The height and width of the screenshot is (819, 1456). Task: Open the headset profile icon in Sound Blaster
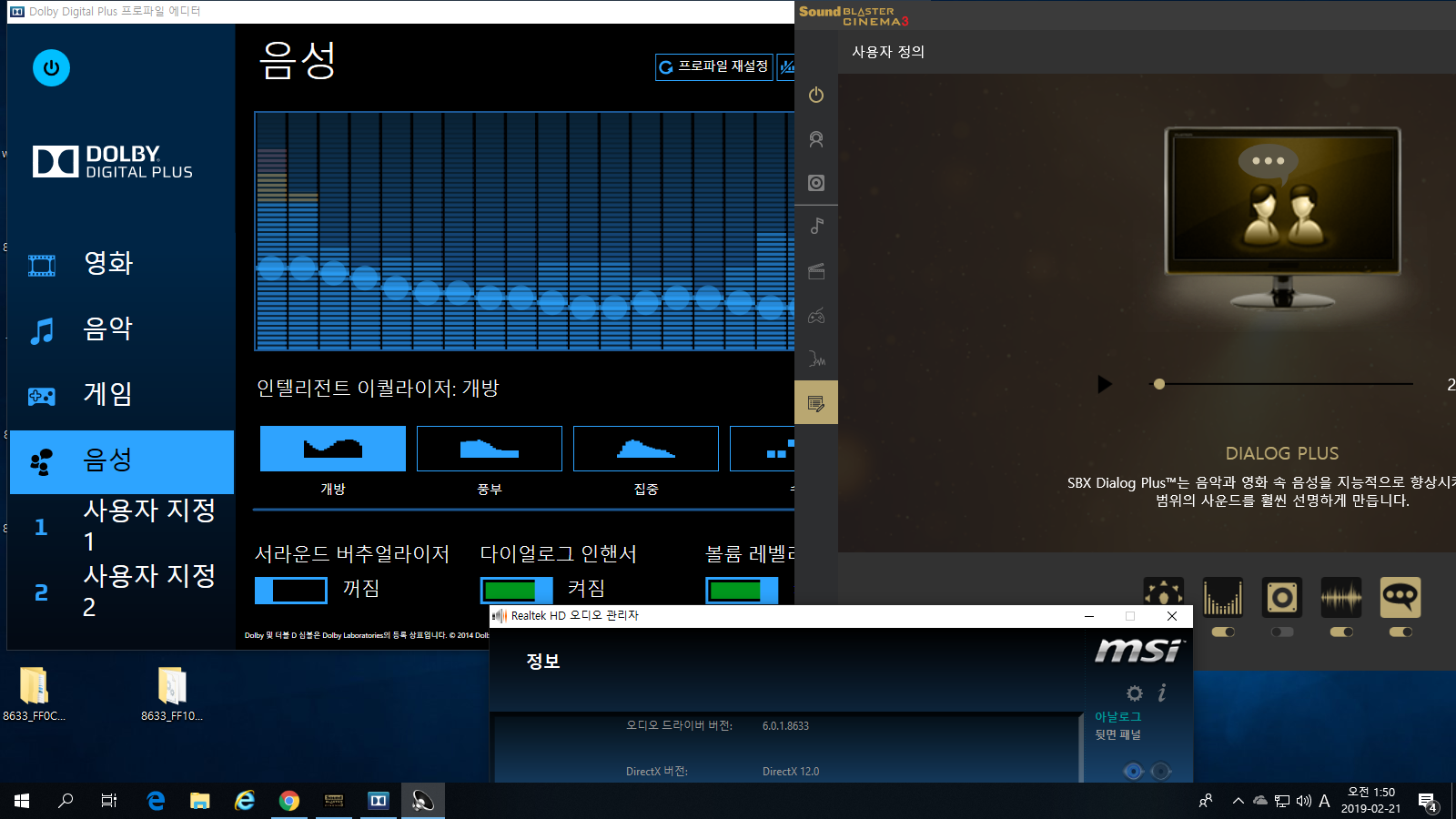pyautogui.click(x=816, y=139)
